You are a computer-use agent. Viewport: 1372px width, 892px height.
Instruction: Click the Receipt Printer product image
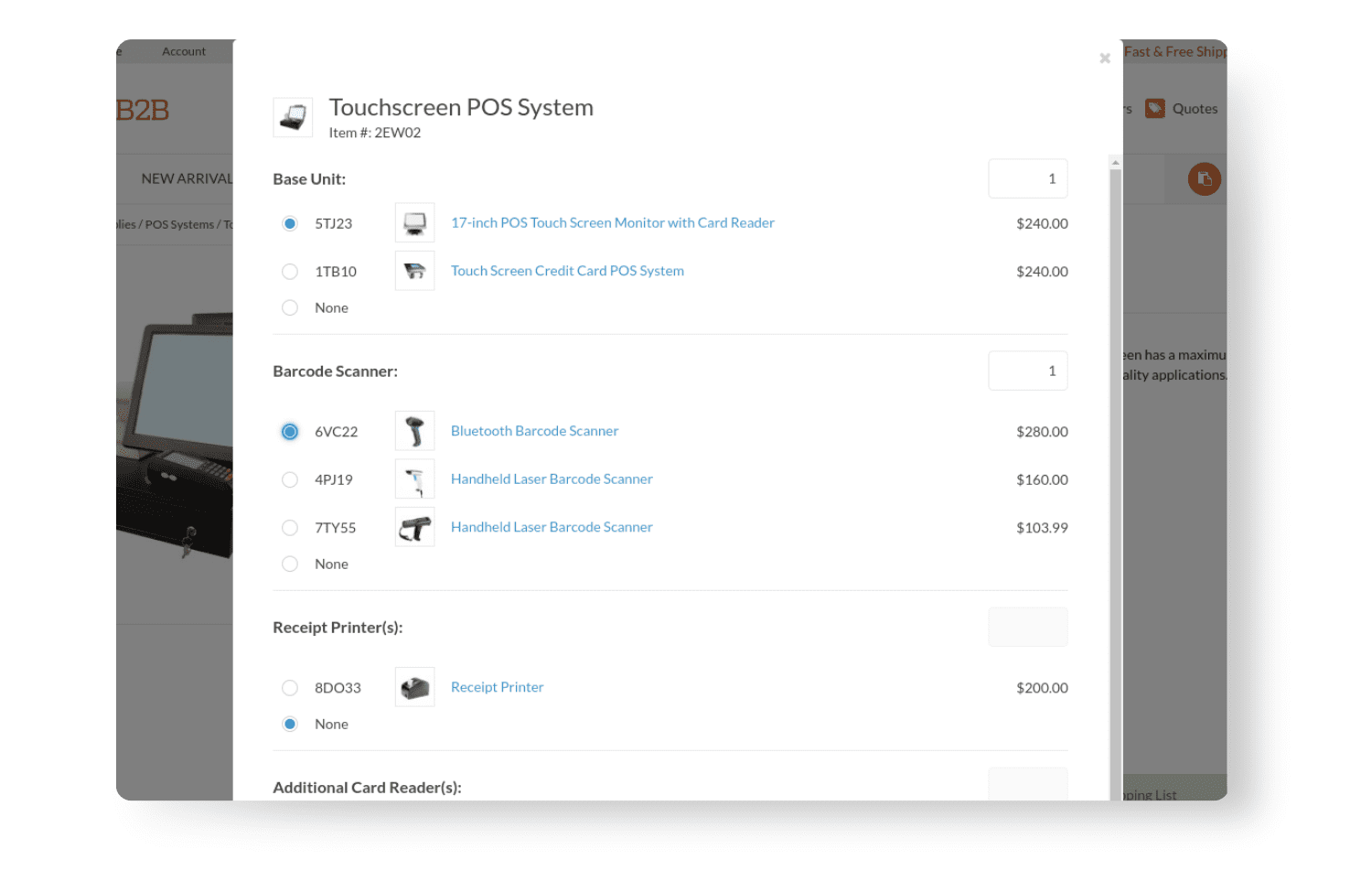(414, 688)
